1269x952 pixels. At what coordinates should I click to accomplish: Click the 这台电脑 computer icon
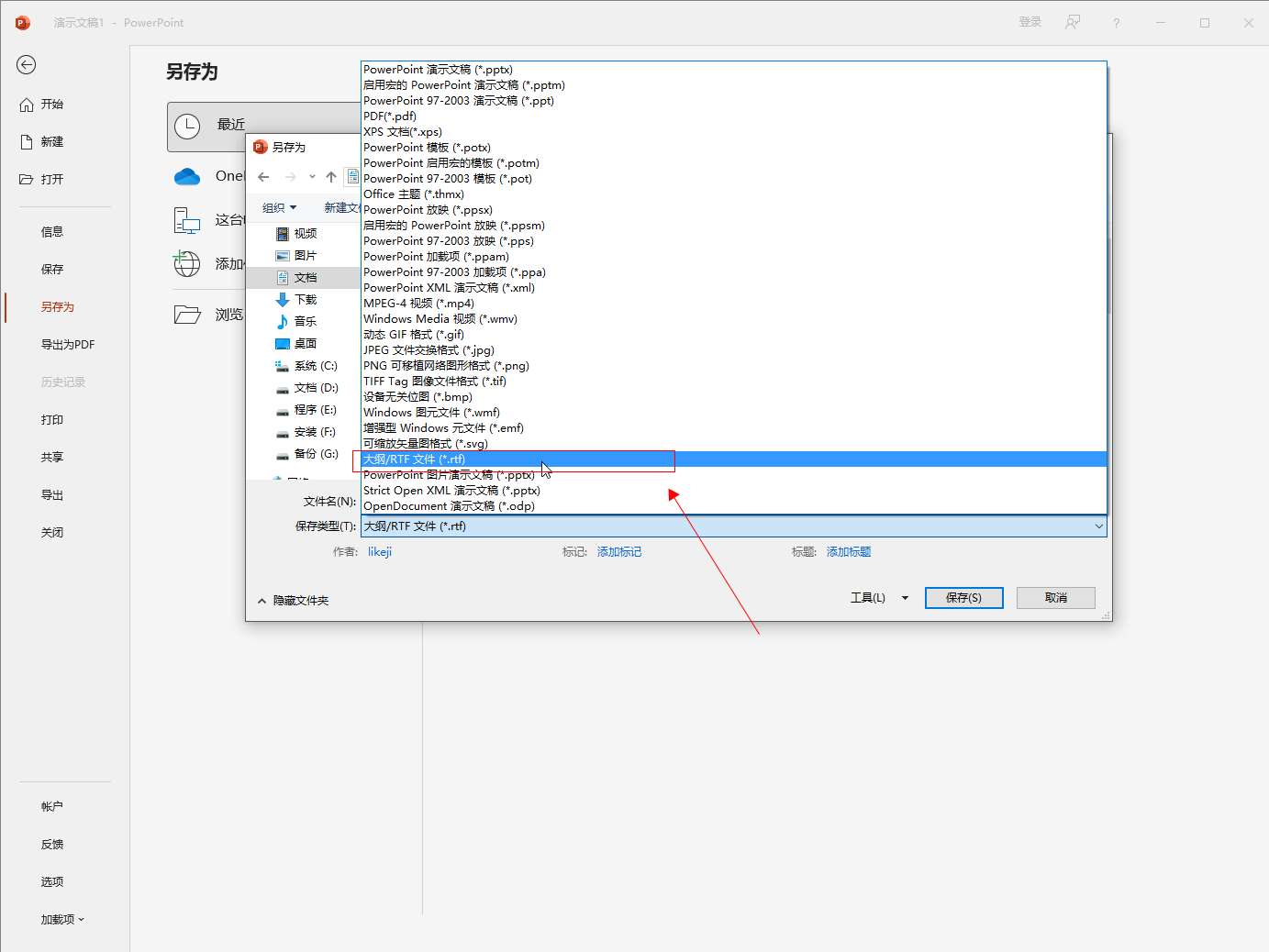(x=187, y=220)
